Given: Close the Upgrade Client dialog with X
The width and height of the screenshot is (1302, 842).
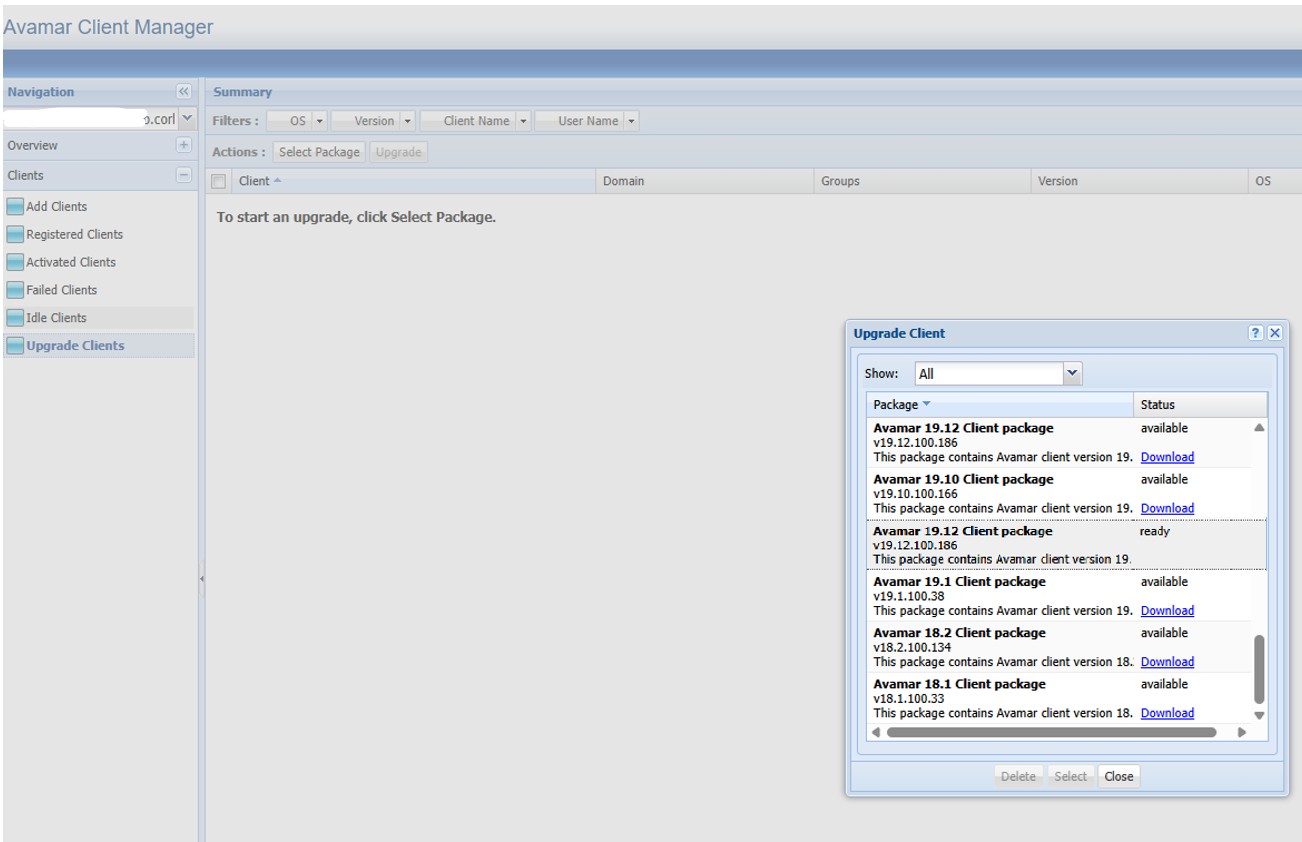Looking at the screenshot, I should tap(1274, 334).
